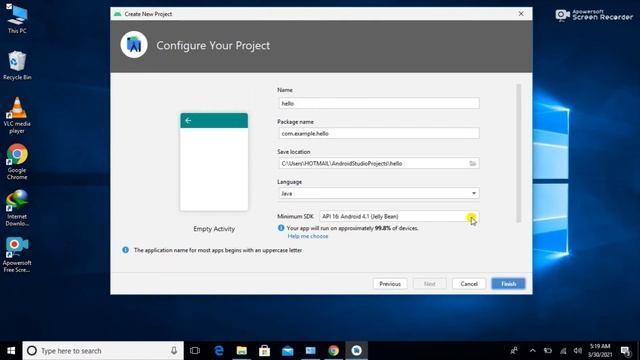Launch VLC media player desktop shortcut
This screenshot has width=640, height=360.
[x=17, y=115]
